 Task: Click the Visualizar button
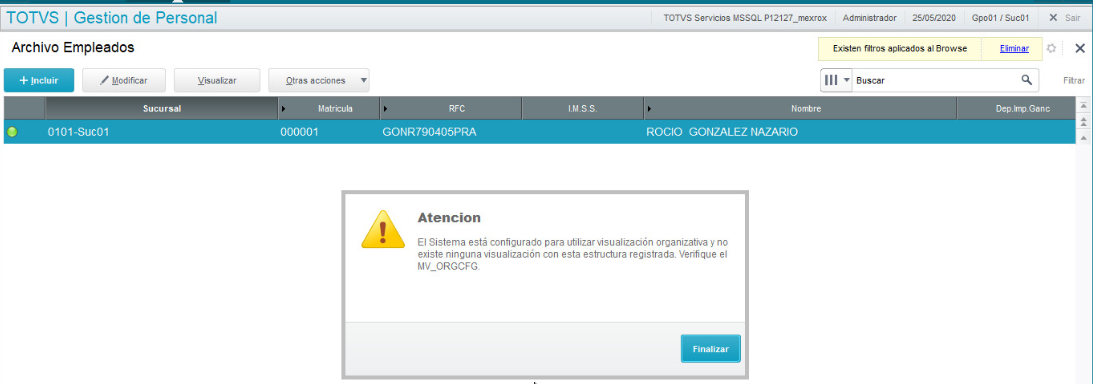pos(217,80)
